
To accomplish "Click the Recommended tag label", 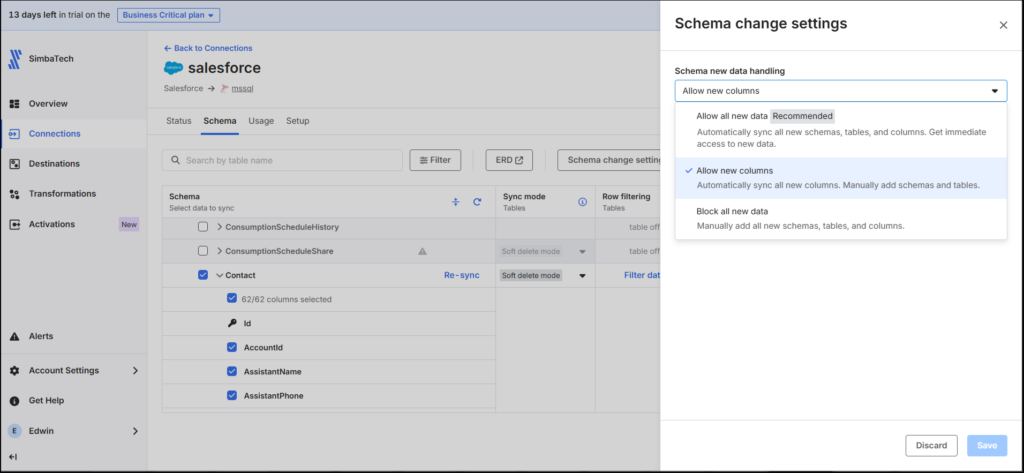I will pyautogui.click(x=803, y=116).
